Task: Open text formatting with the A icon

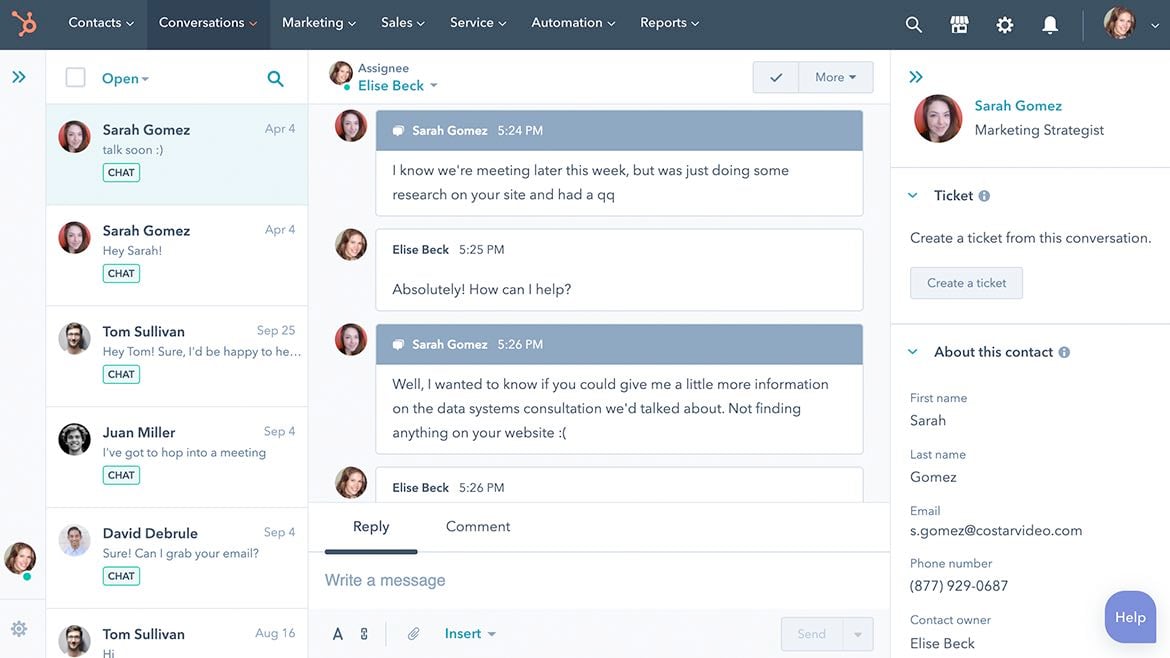Action: coord(338,633)
